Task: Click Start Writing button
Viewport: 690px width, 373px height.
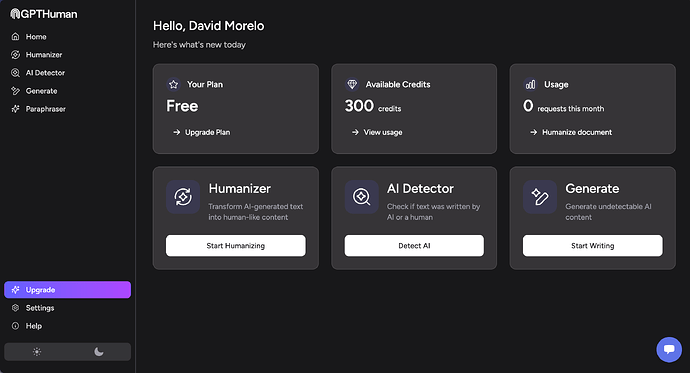Action: [592, 245]
